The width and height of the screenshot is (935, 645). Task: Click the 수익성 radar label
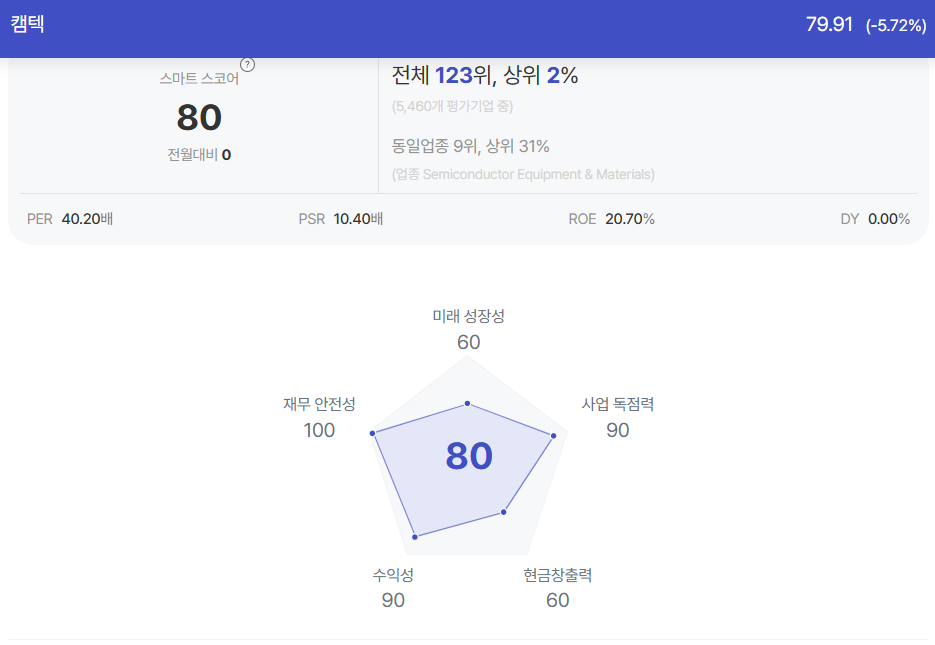click(x=393, y=575)
